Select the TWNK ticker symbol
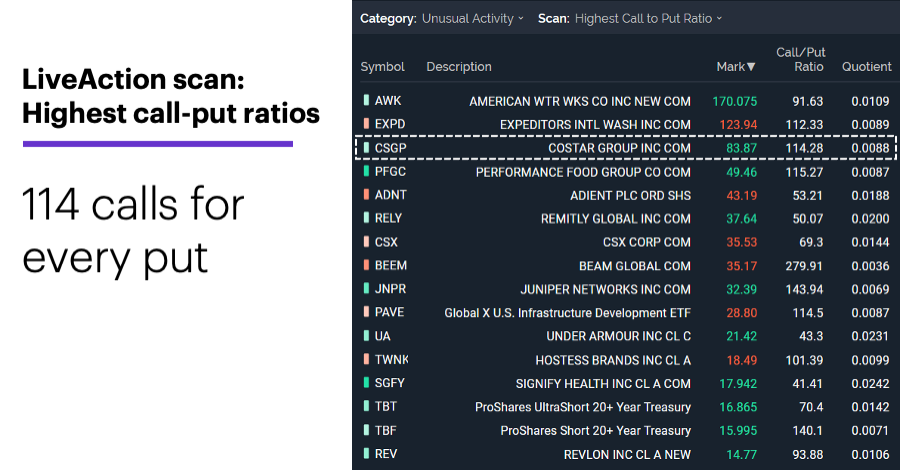 coord(391,360)
